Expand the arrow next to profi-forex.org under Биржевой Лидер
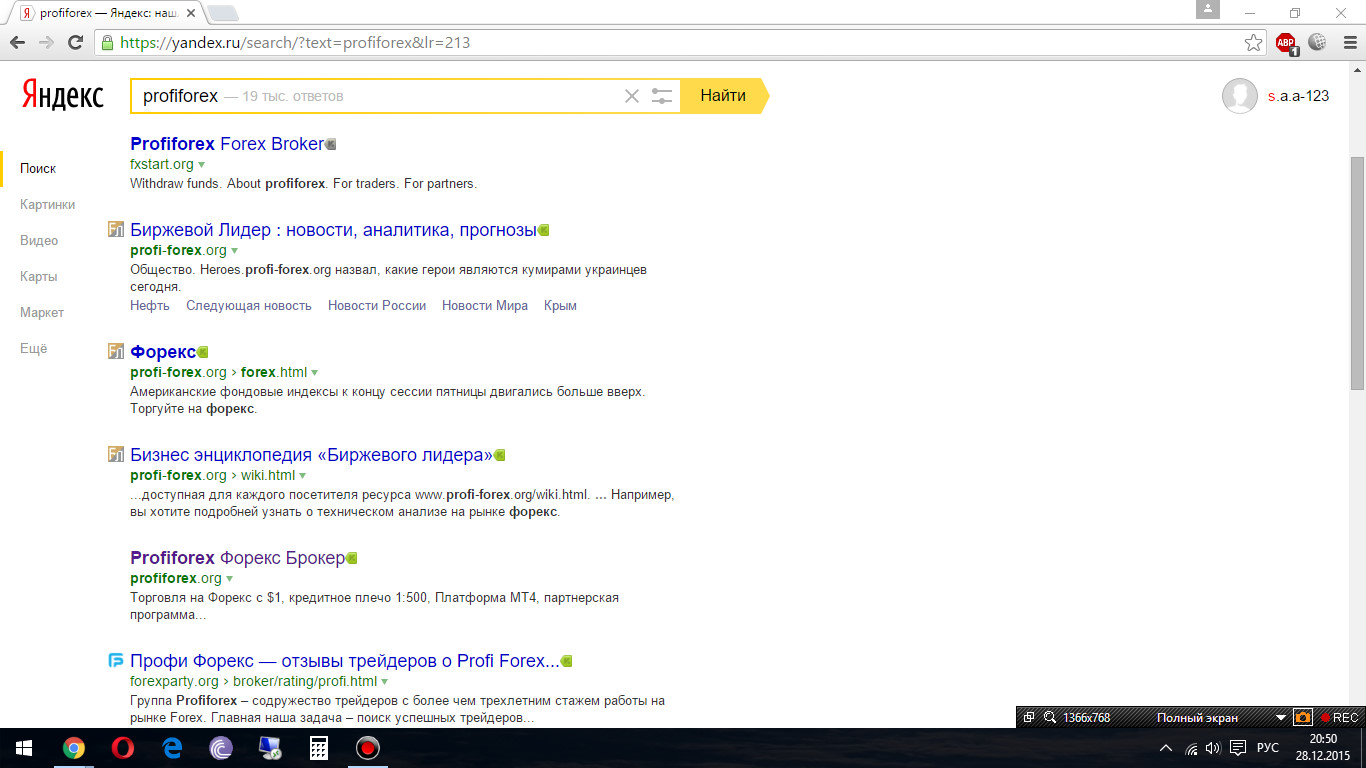Image resolution: width=1366 pixels, height=768 pixels. (235, 250)
